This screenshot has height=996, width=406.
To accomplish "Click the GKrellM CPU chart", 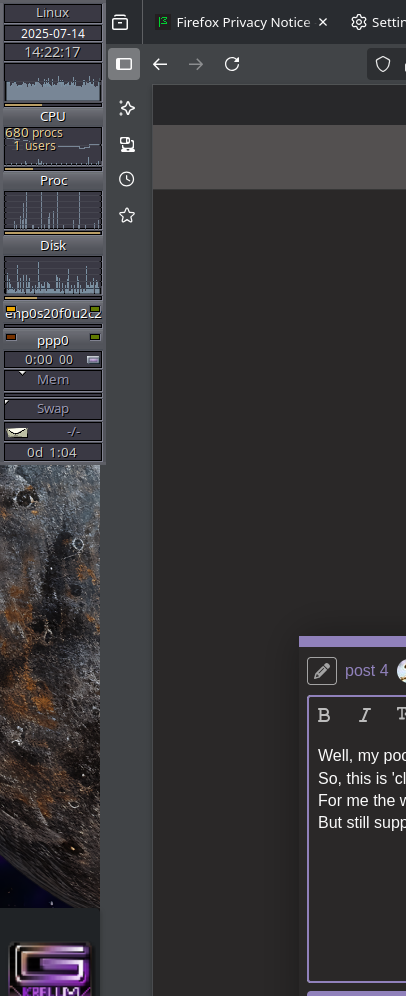I will pyautogui.click(x=53, y=82).
